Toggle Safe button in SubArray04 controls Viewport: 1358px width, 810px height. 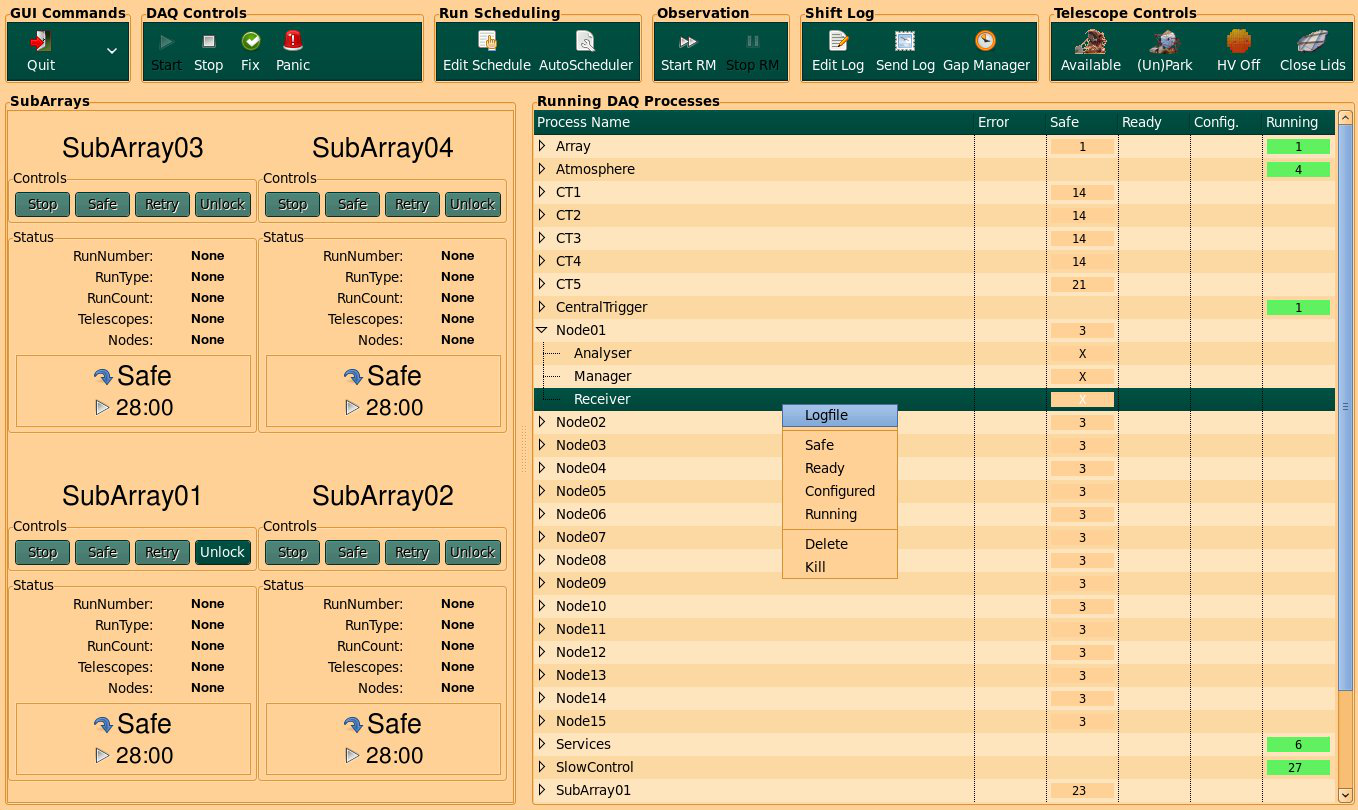point(352,204)
